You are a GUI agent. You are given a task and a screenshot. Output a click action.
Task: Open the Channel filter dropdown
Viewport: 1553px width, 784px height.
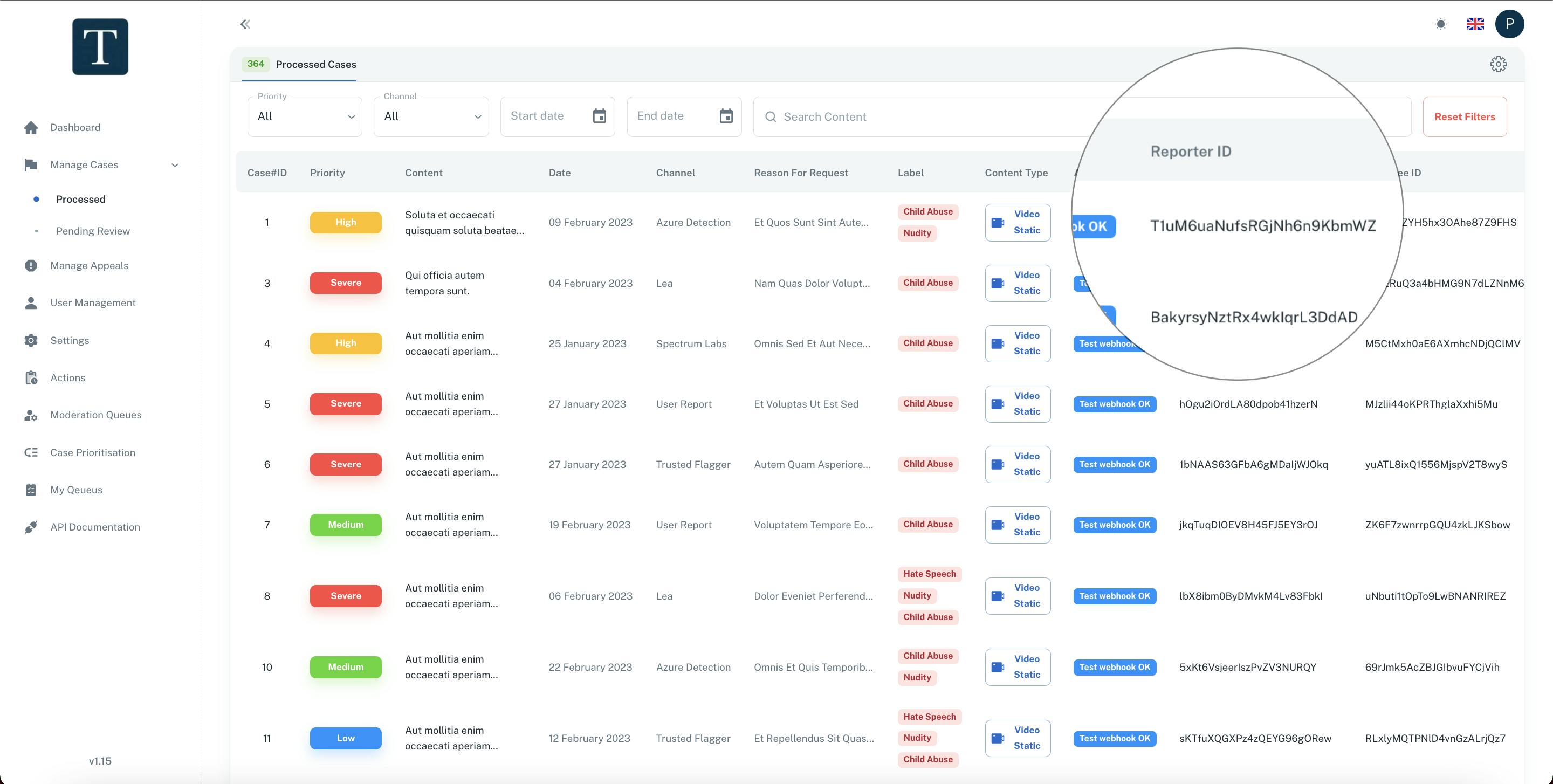coord(431,116)
